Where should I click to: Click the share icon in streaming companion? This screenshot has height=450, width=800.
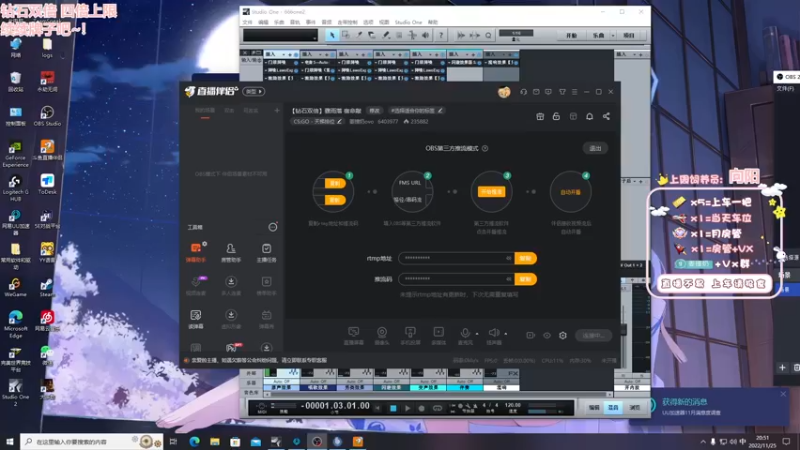coord(606,116)
